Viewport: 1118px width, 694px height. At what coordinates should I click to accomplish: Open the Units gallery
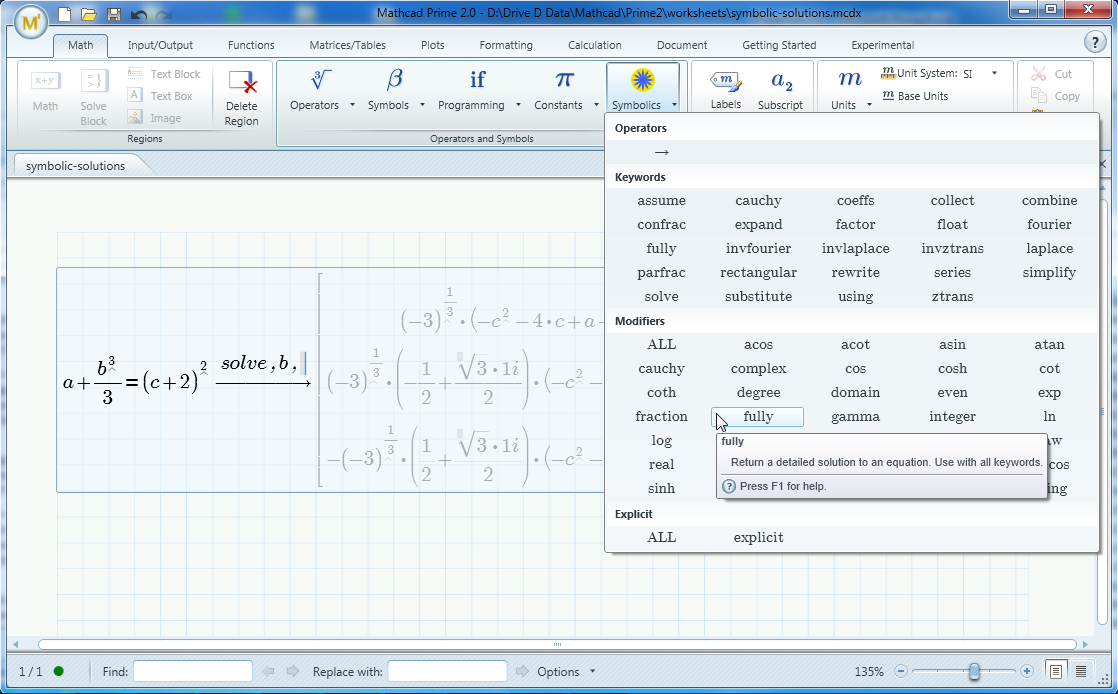[843, 90]
